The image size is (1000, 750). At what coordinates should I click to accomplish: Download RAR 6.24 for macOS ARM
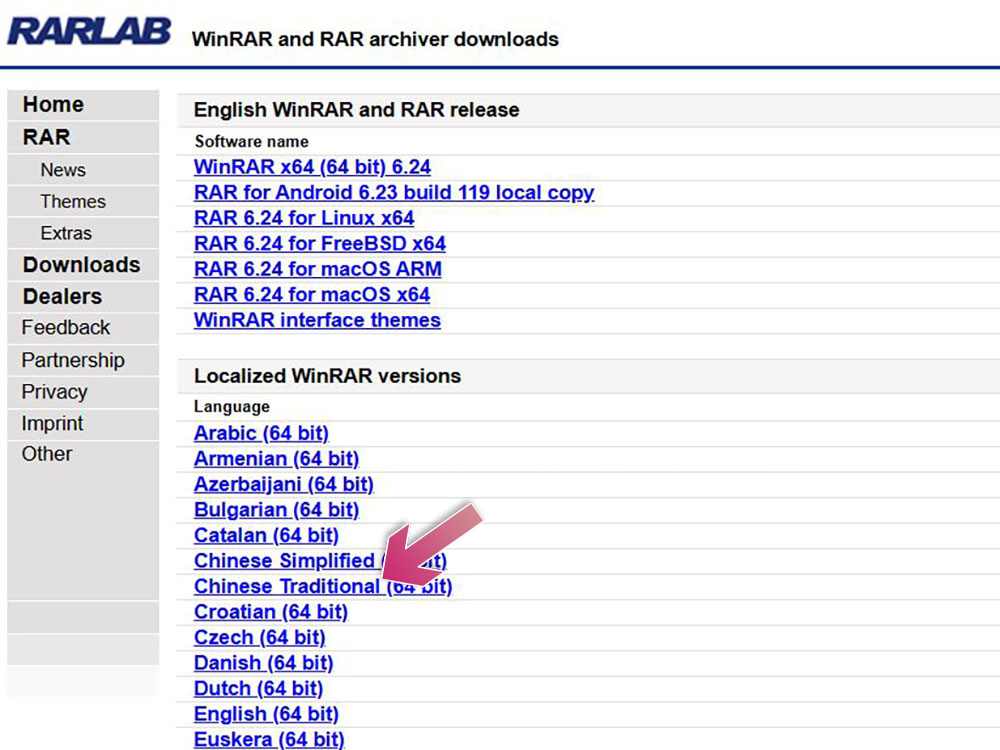(x=318, y=269)
